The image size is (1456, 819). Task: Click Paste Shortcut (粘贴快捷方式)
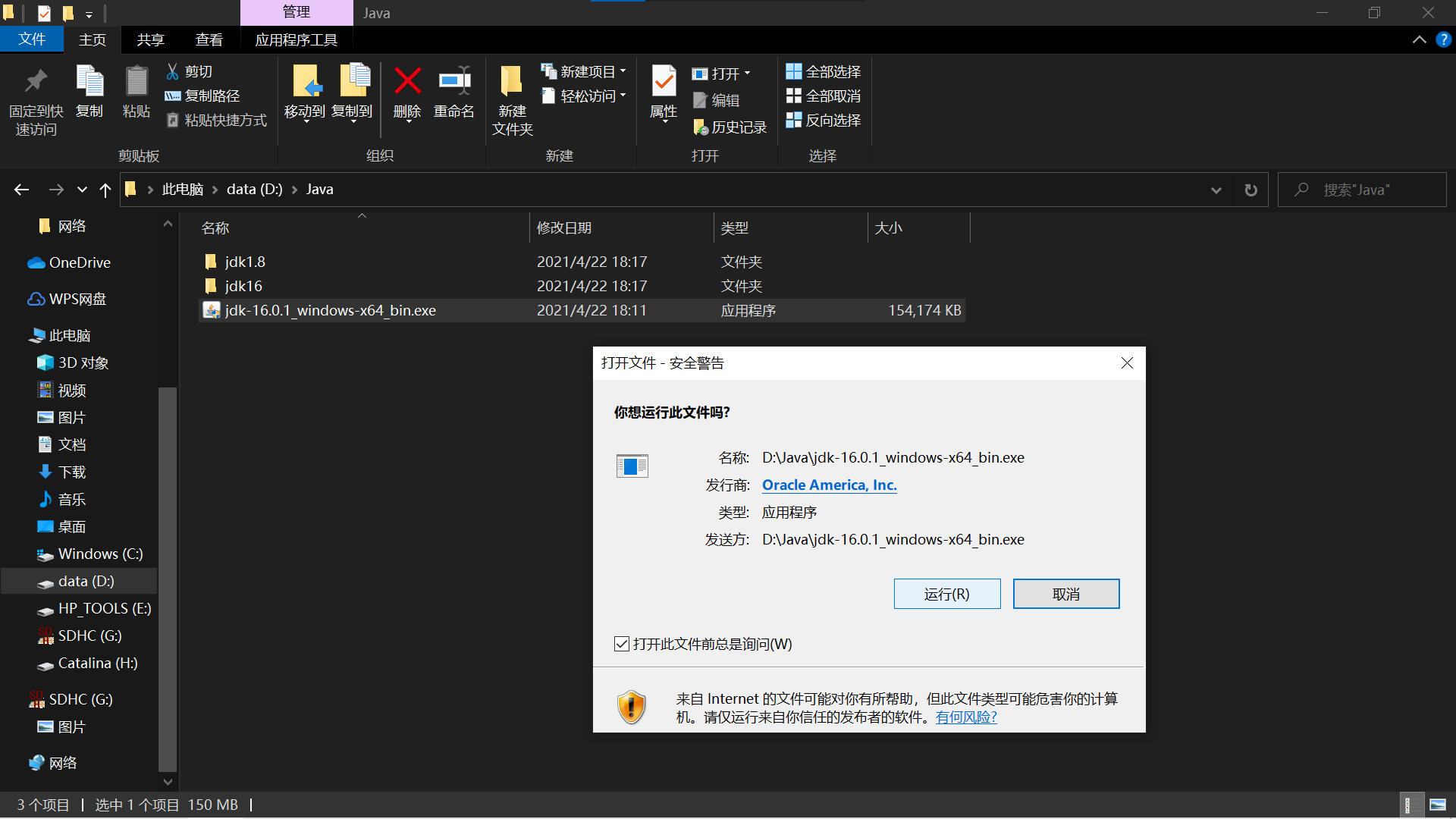click(217, 120)
